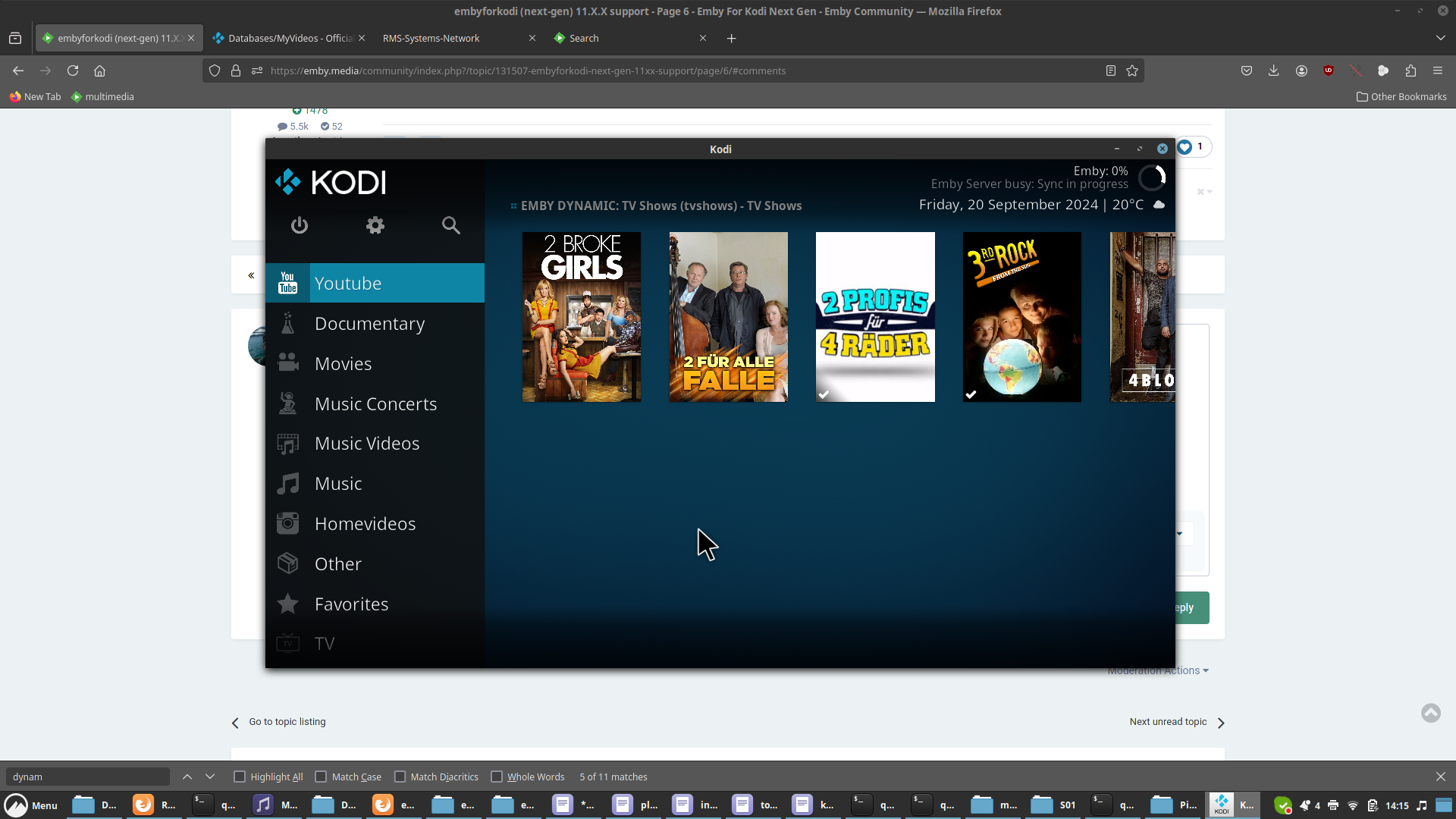
Task: Click the Homevideos camera icon
Action: click(288, 523)
